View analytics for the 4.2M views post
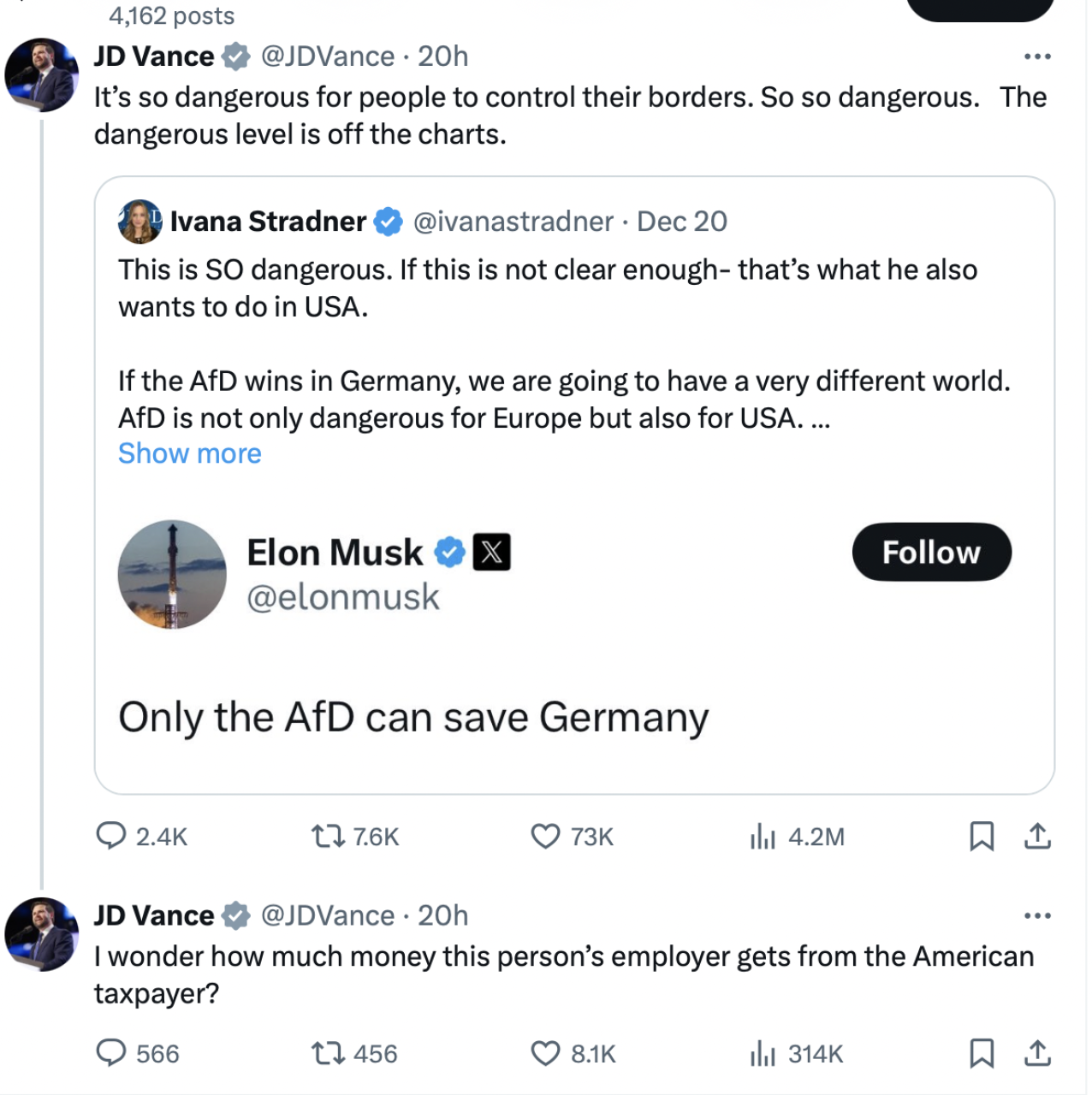The width and height of the screenshot is (1092, 1095). pyautogui.click(x=762, y=836)
